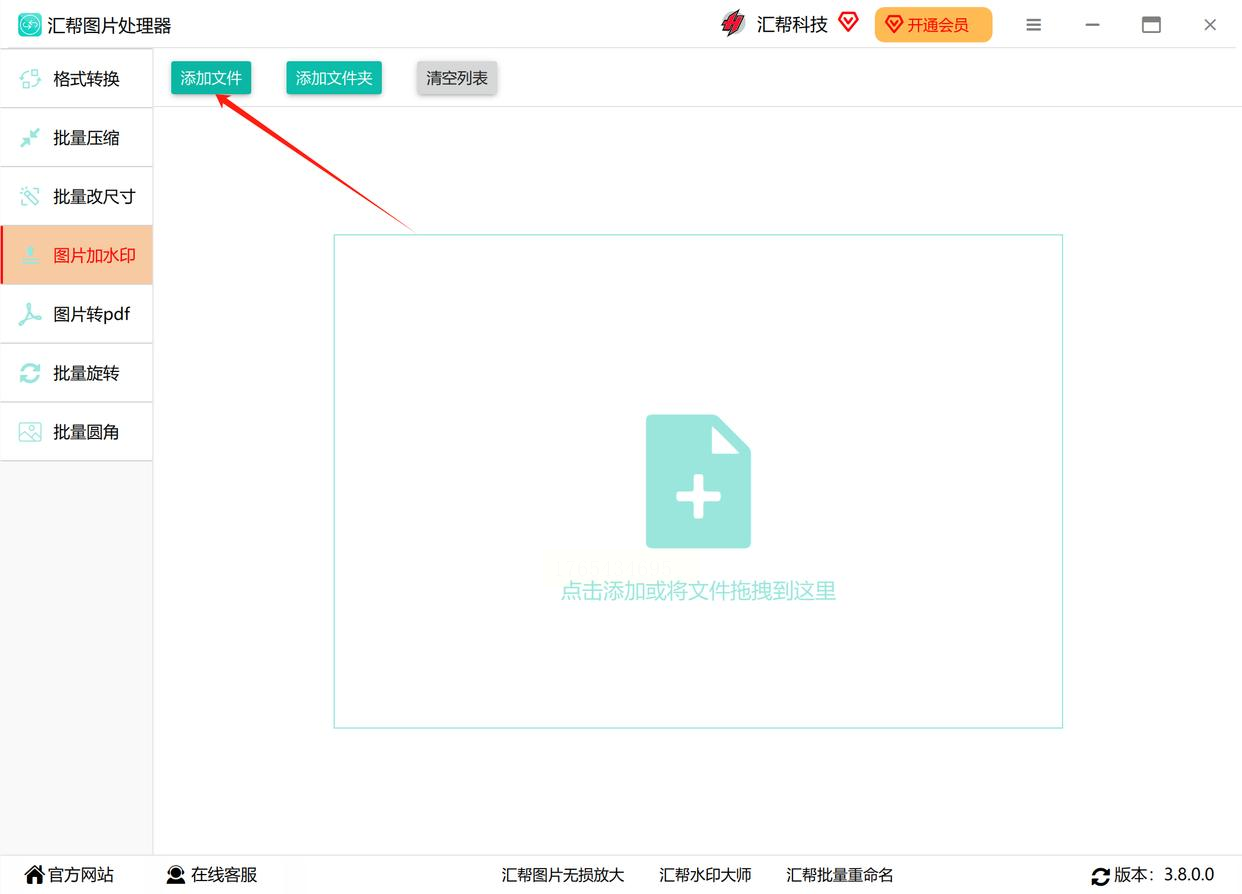Maximize the application window
The width and height of the screenshot is (1242, 894).
(x=1152, y=25)
